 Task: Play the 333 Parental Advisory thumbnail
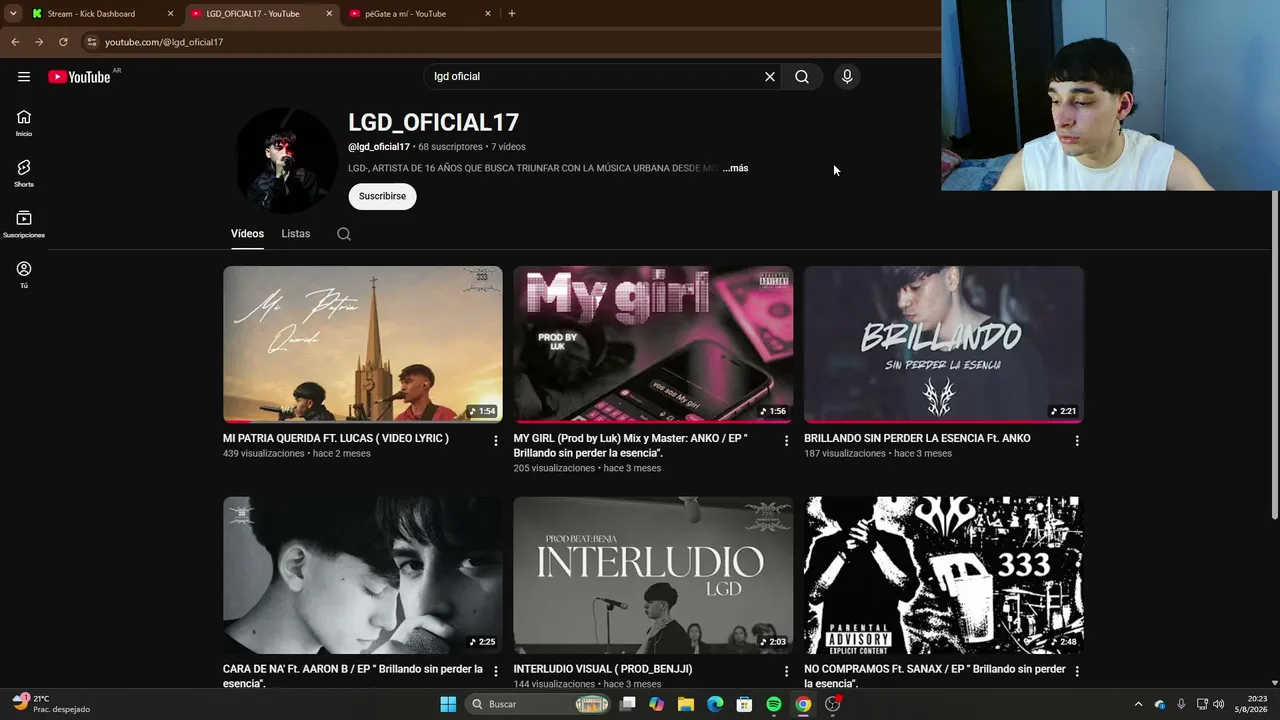pos(944,575)
